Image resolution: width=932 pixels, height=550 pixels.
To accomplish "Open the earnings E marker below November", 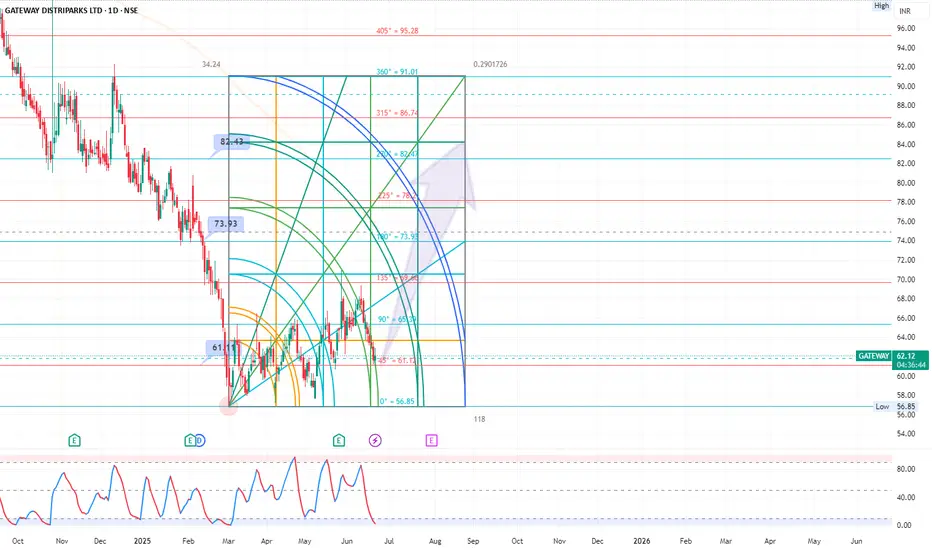I will [x=74, y=441].
